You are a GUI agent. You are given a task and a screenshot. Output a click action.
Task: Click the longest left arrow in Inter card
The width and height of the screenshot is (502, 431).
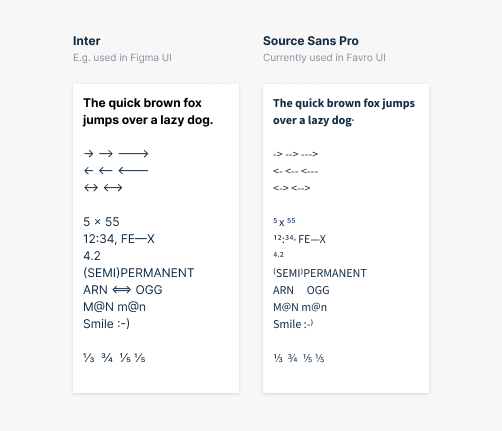(x=133, y=171)
